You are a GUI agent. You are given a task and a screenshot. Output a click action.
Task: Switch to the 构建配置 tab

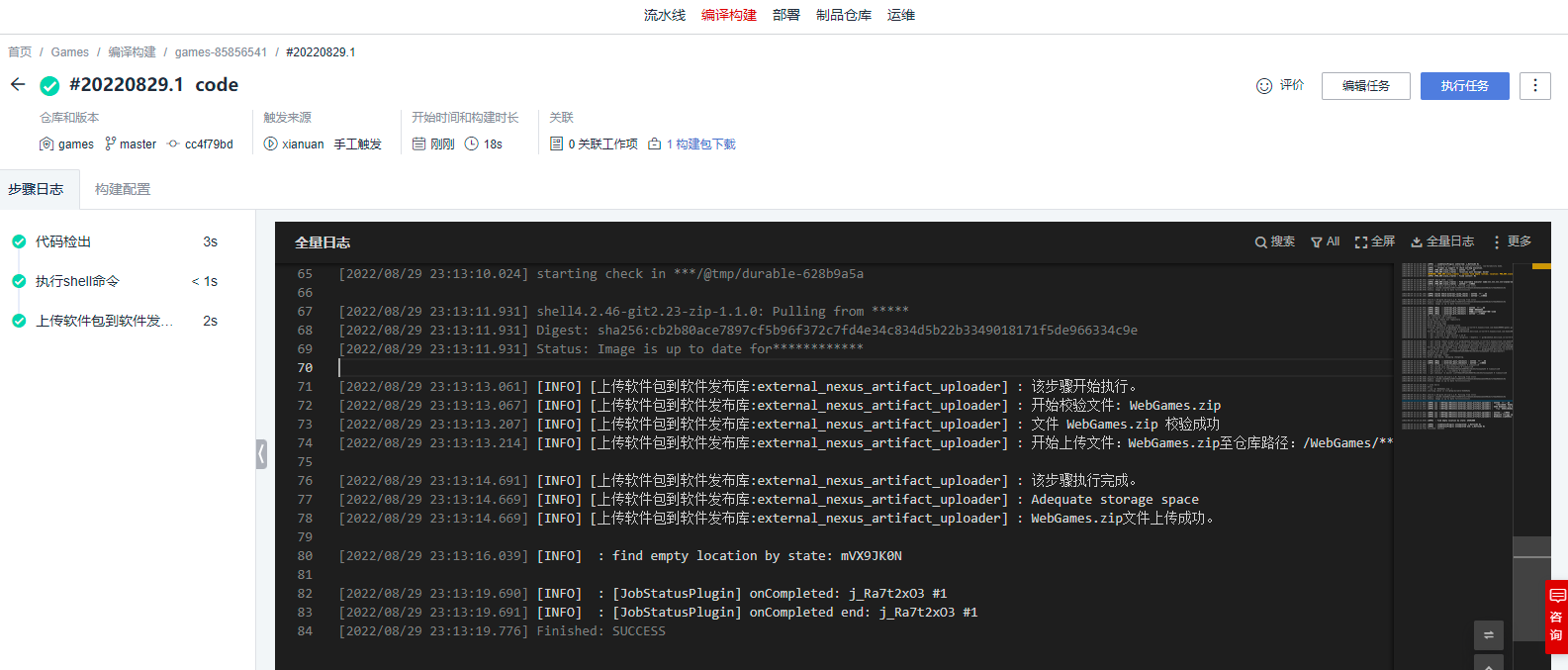[x=123, y=189]
